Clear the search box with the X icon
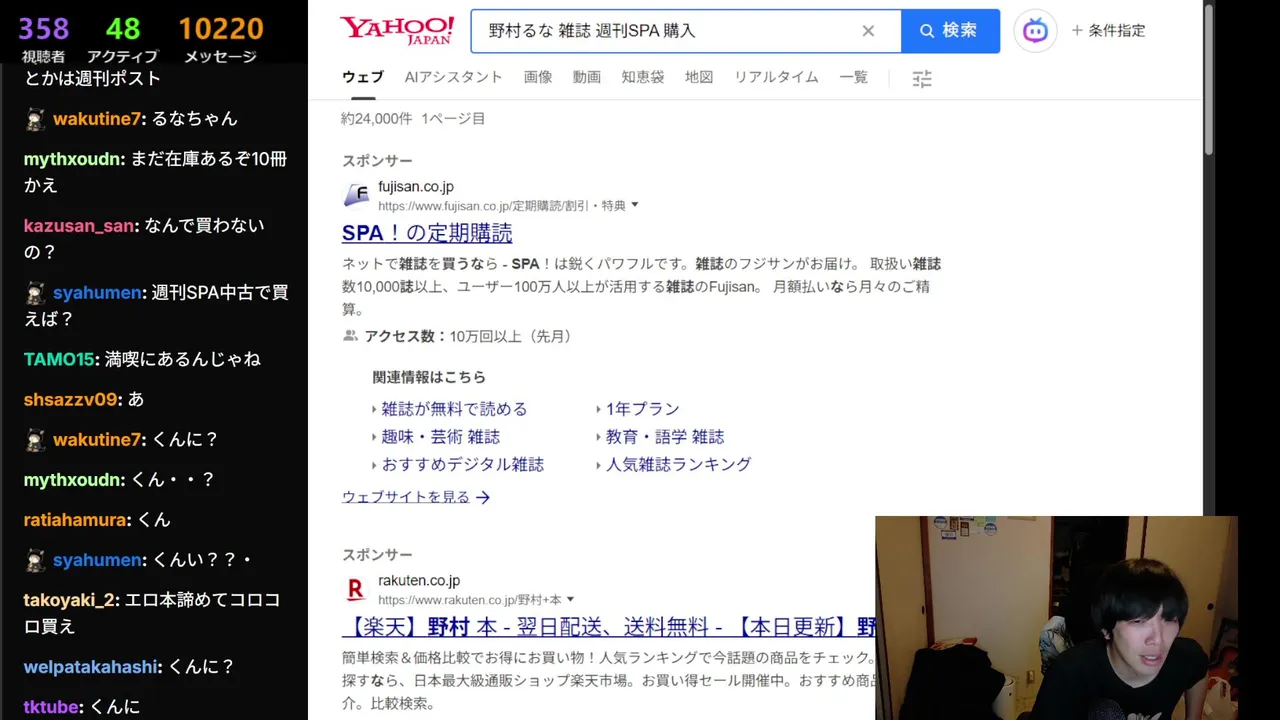1280x720 pixels. click(x=868, y=31)
